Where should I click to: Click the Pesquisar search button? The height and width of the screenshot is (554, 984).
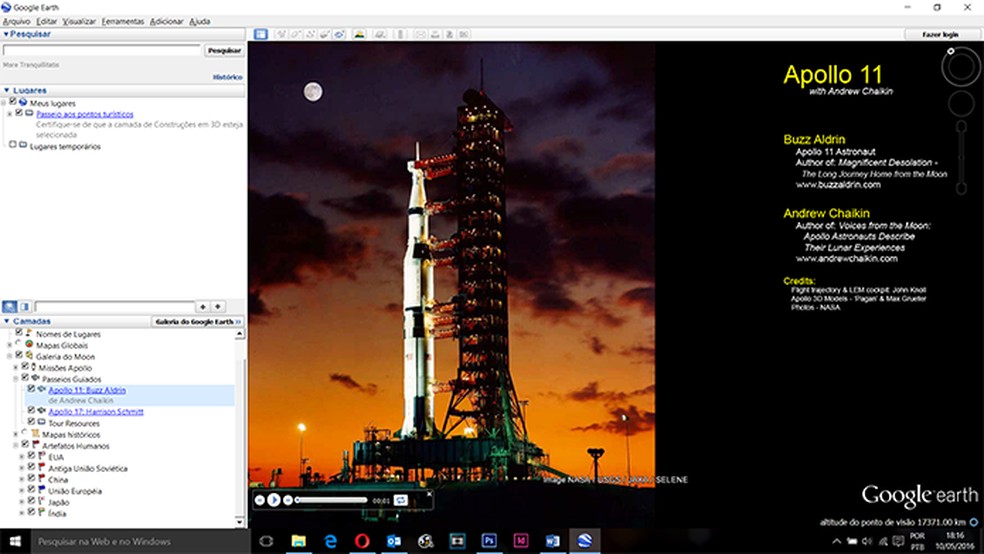(224, 50)
